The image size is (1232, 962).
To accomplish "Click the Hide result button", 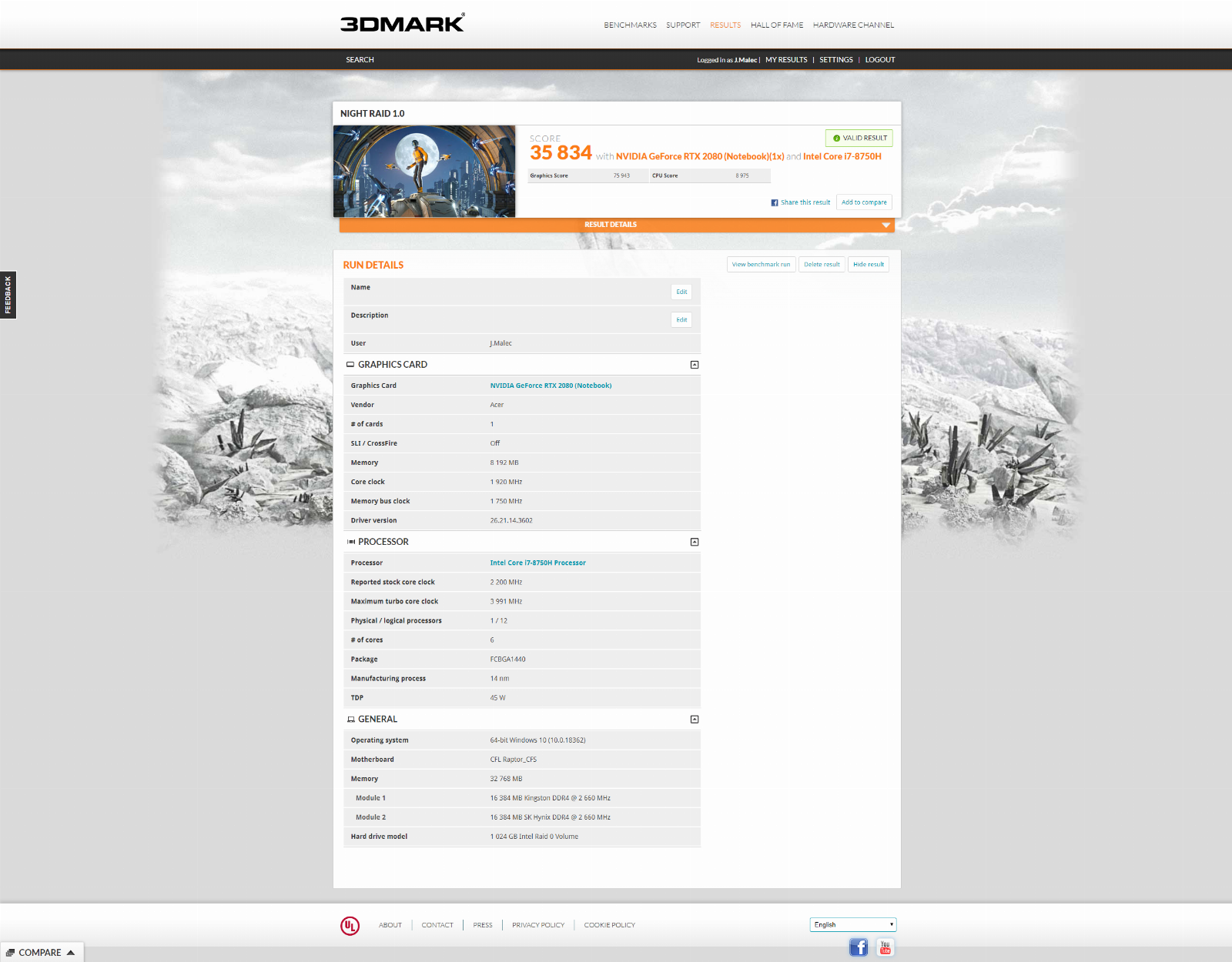I will (x=869, y=265).
